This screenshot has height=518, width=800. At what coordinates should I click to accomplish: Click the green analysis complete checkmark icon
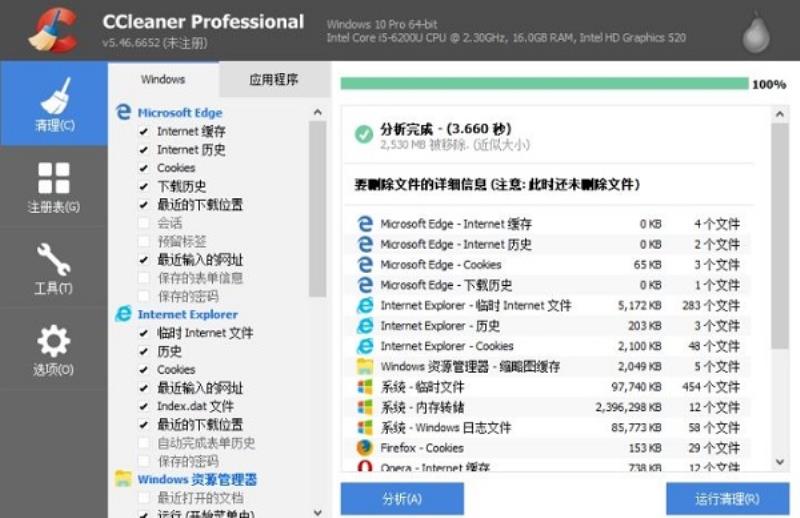(x=364, y=134)
